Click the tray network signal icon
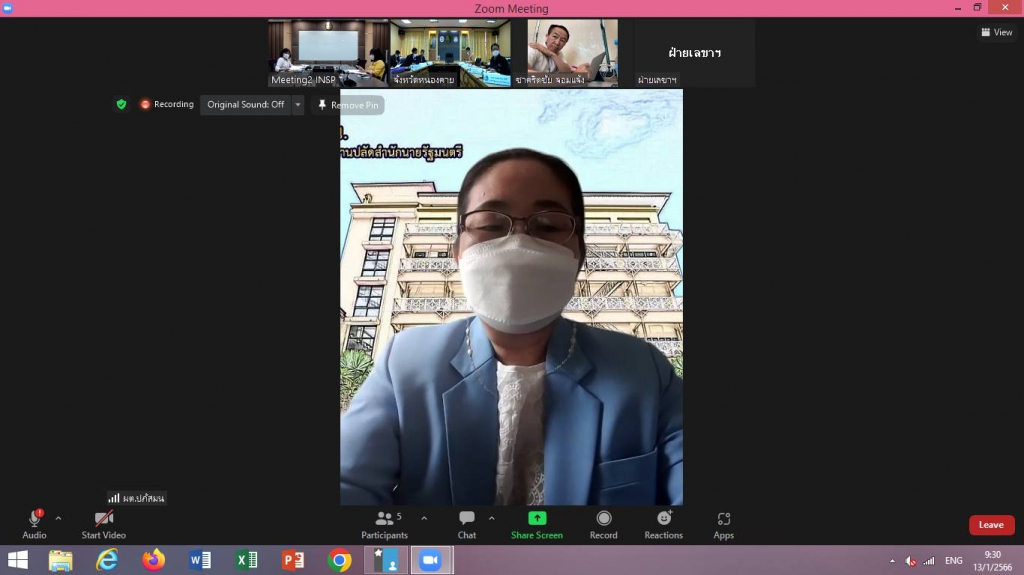Viewport: 1024px width, 575px height. (x=929, y=561)
